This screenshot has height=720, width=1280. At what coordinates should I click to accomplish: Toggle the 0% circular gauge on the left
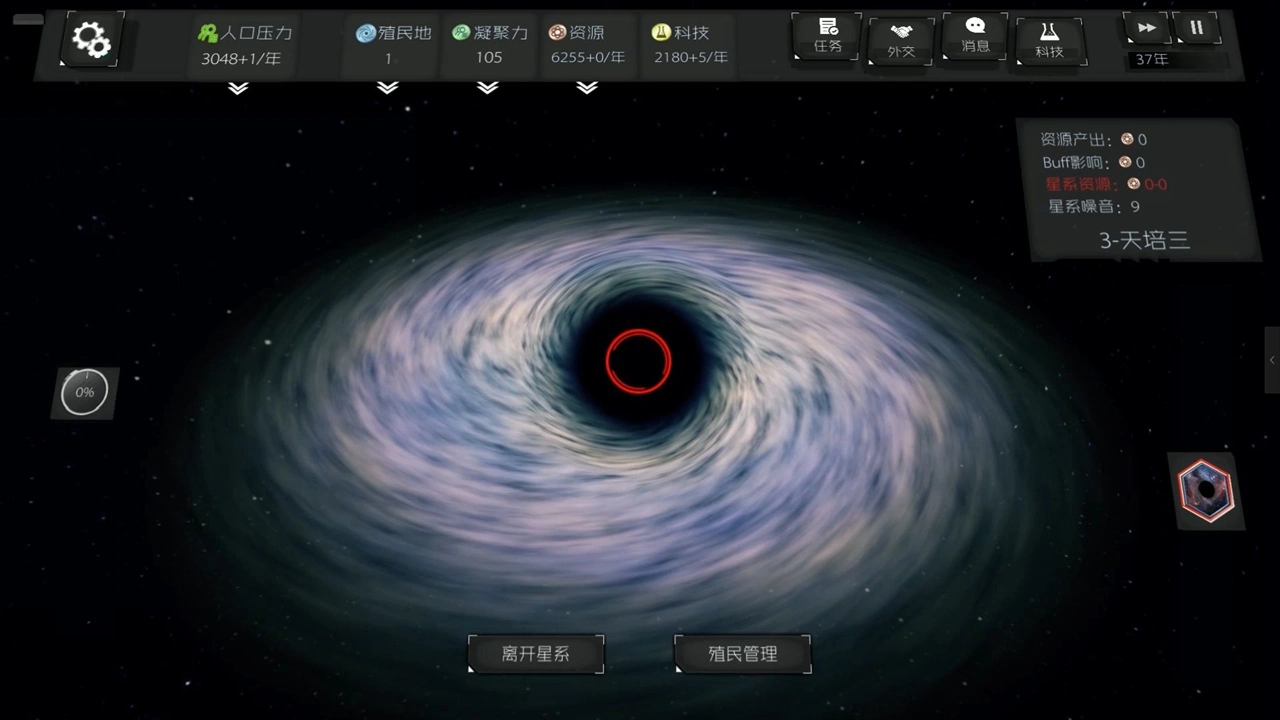tap(85, 391)
